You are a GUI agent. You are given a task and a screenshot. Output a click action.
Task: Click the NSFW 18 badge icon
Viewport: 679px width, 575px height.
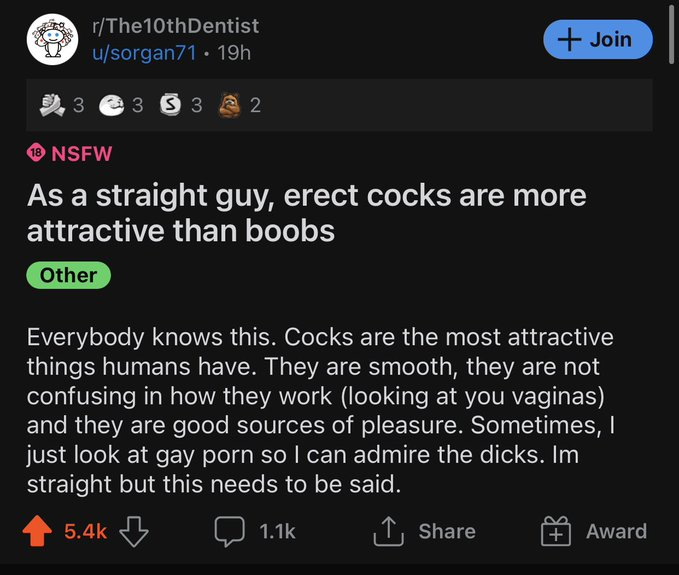tap(36, 153)
